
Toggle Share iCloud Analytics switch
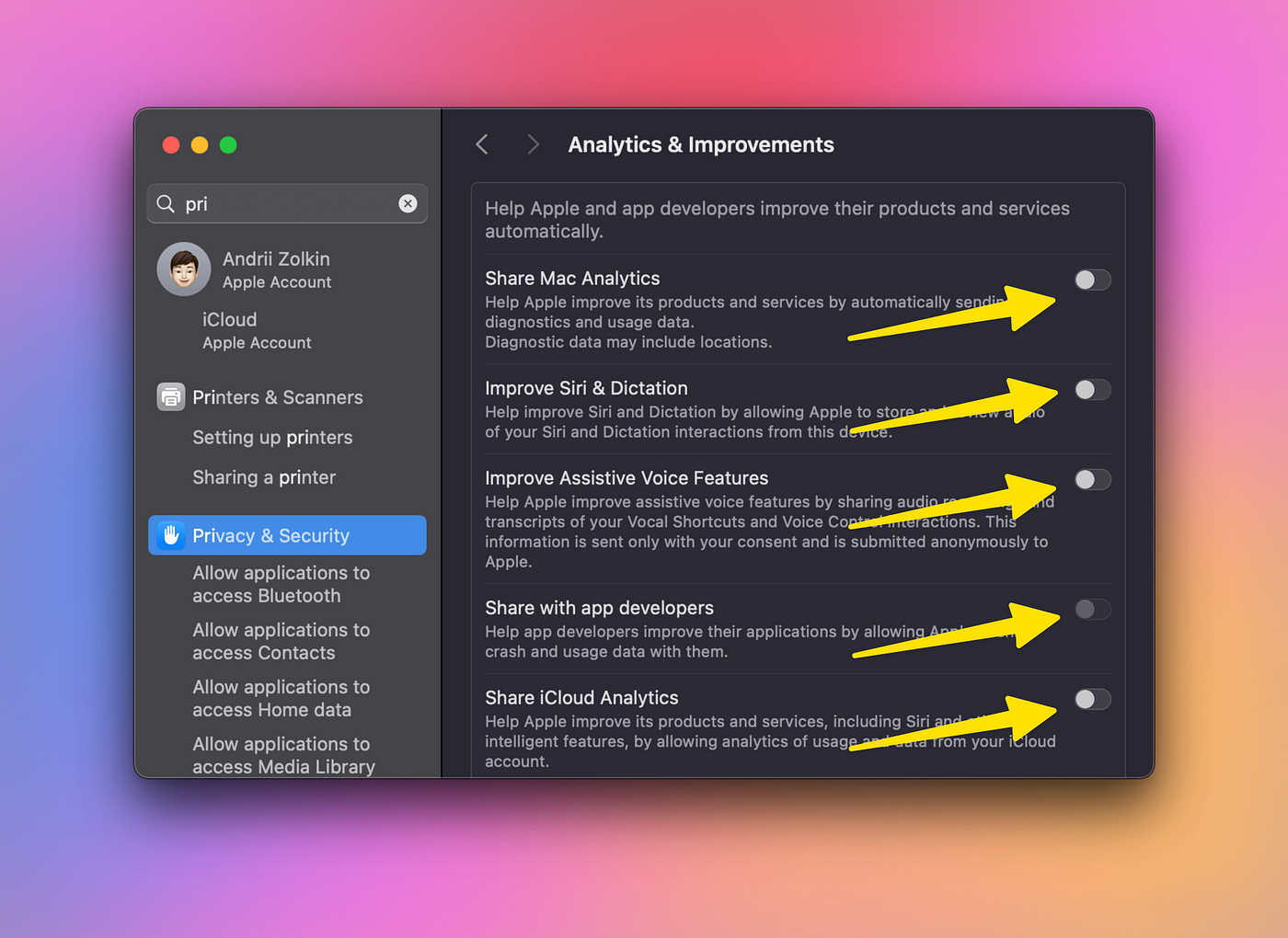tap(1093, 699)
